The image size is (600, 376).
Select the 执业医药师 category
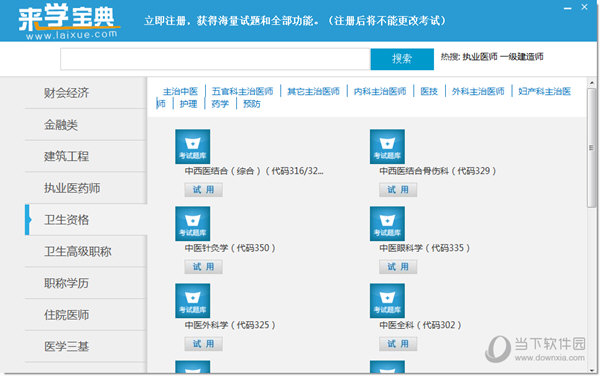tap(85, 188)
